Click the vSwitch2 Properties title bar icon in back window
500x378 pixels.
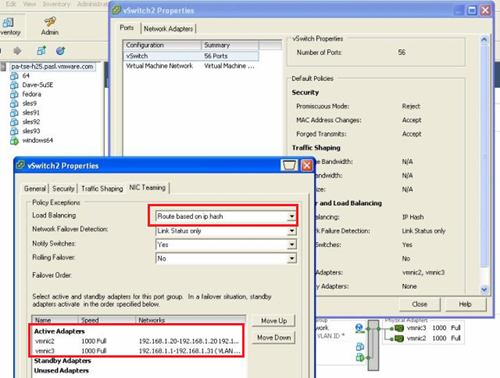point(116,10)
